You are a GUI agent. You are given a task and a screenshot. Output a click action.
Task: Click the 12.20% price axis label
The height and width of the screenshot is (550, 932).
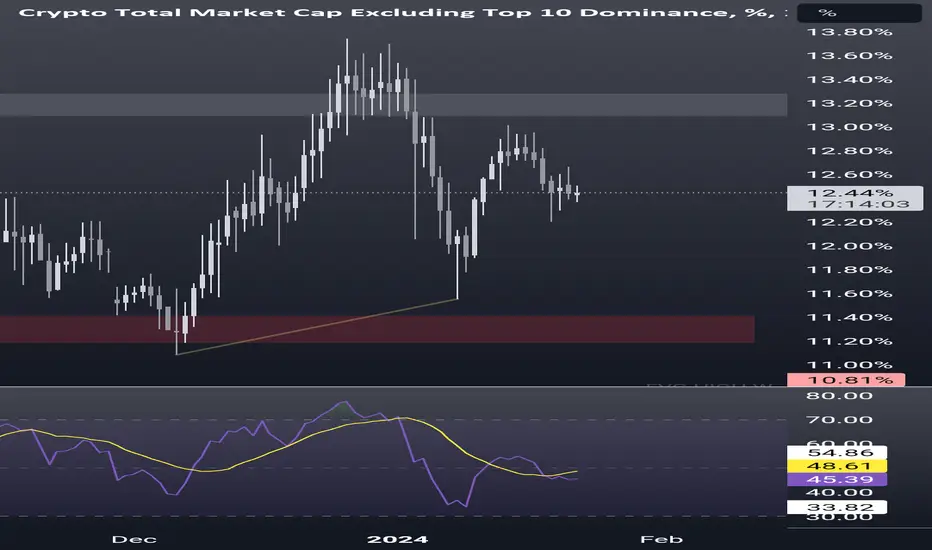pos(849,222)
